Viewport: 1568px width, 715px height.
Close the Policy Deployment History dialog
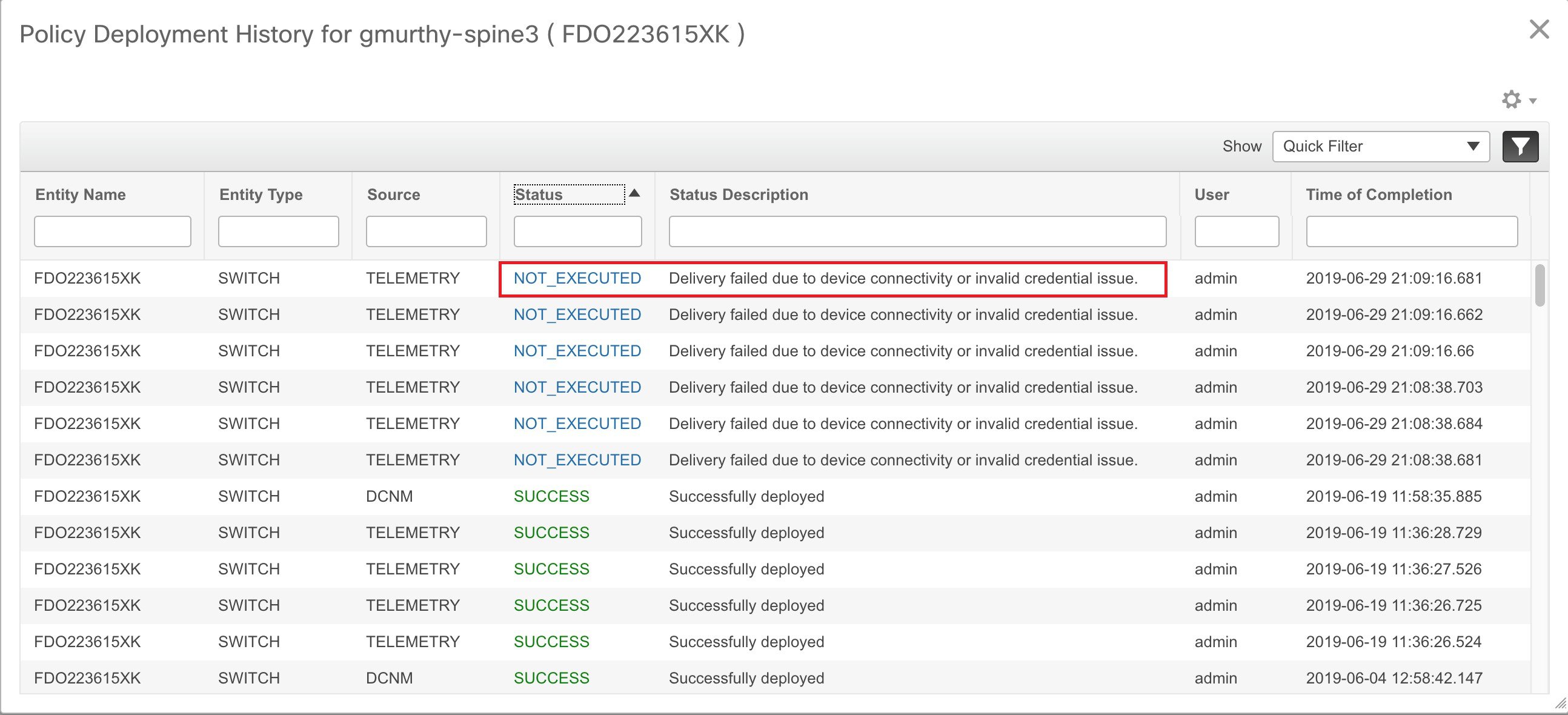pyautogui.click(x=1539, y=29)
